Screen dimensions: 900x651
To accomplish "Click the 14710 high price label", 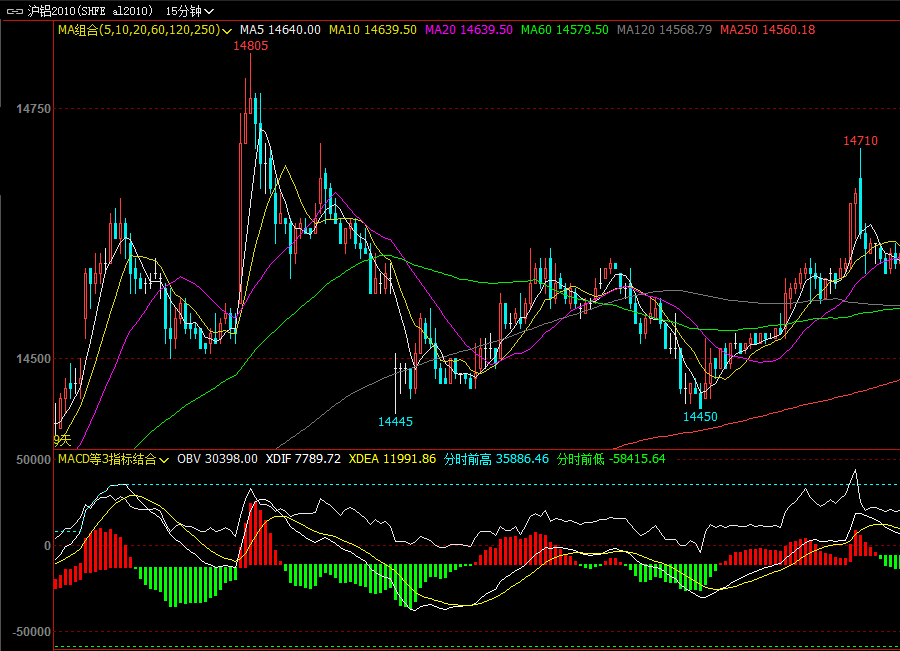I will point(860,141).
